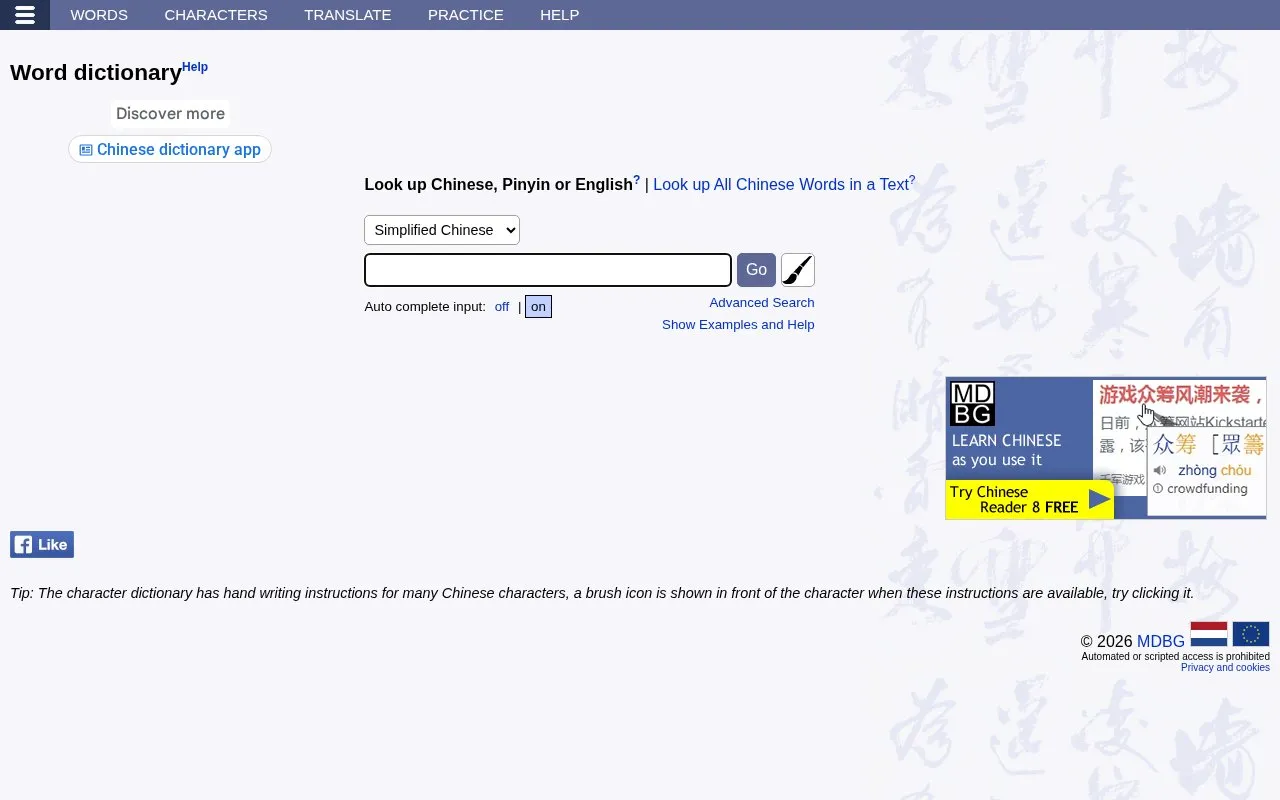
Task: Click the Try Chinese Reader 8 FREE banner
Action: 1030,500
